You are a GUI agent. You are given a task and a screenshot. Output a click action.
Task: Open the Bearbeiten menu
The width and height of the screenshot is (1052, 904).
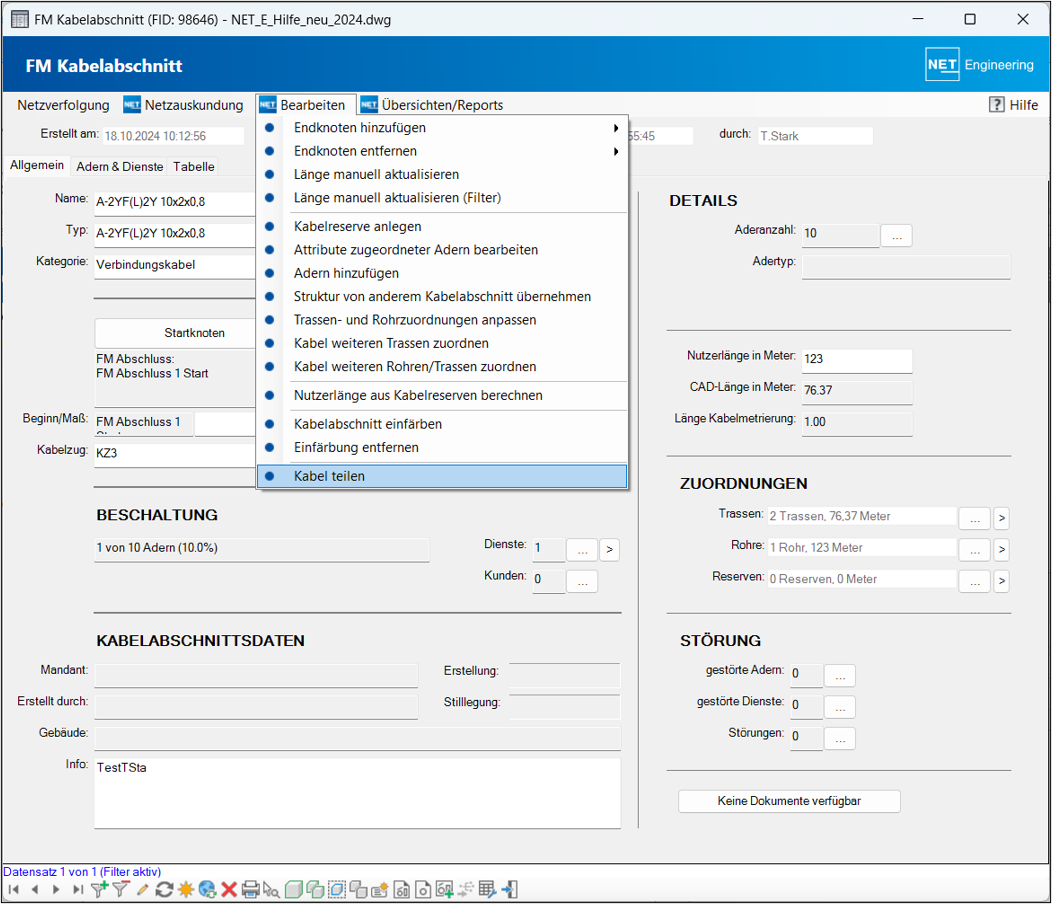tap(306, 105)
